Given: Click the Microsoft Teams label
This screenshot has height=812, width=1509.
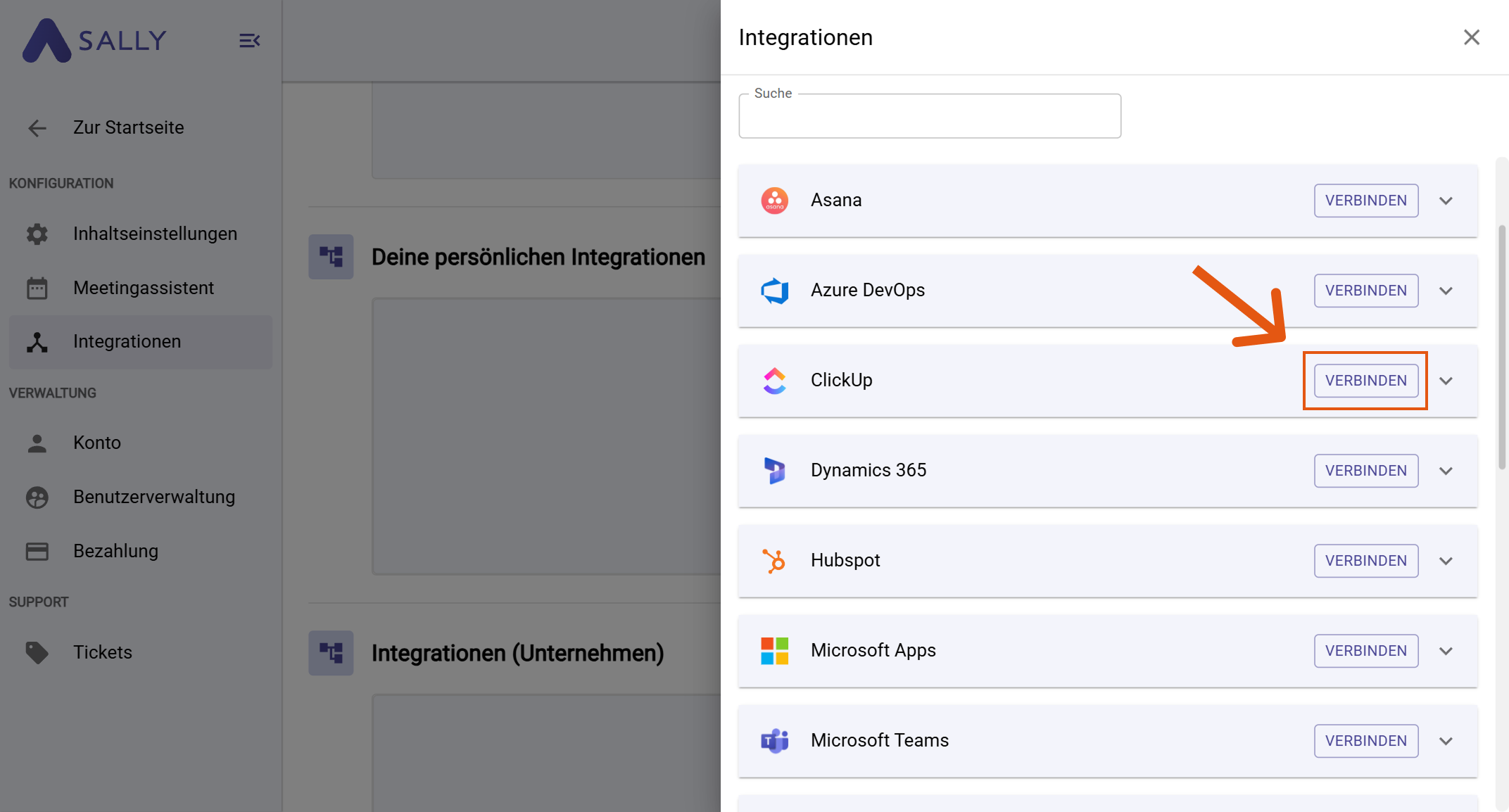Looking at the screenshot, I should click(880, 741).
